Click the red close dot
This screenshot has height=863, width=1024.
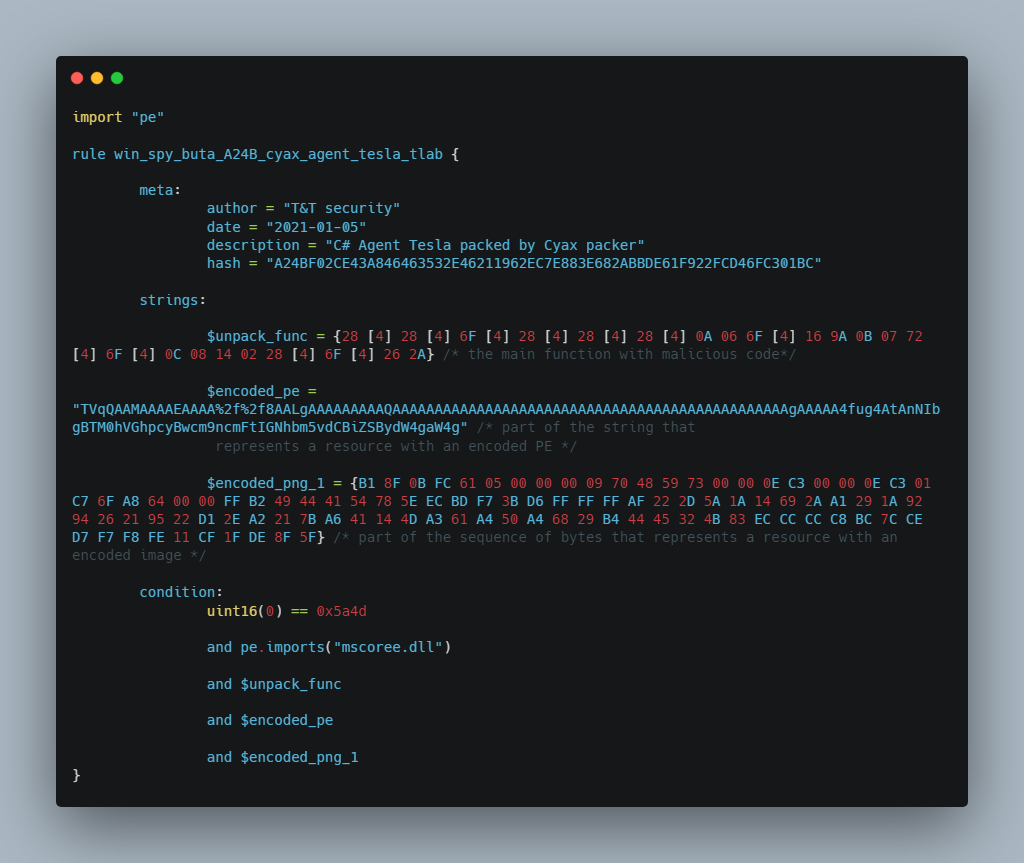(77, 78)
